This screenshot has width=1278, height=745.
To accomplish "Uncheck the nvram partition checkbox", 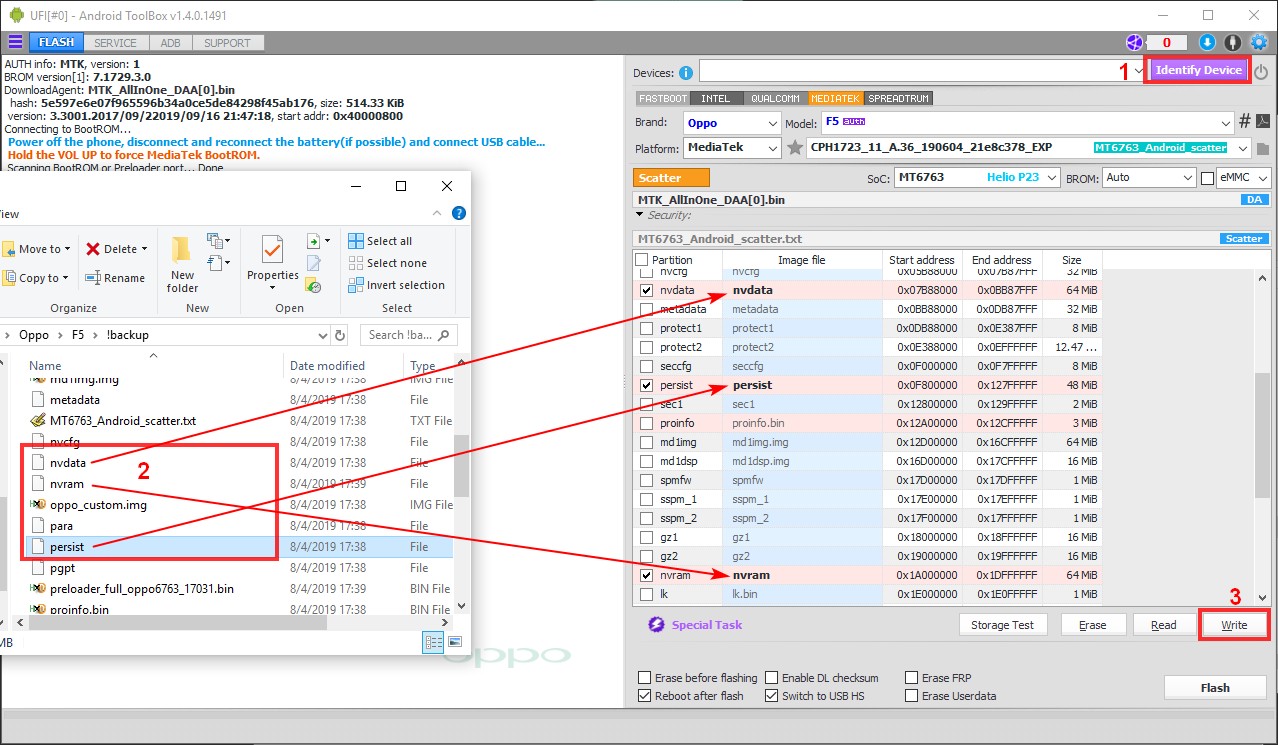I will point(646,575).
